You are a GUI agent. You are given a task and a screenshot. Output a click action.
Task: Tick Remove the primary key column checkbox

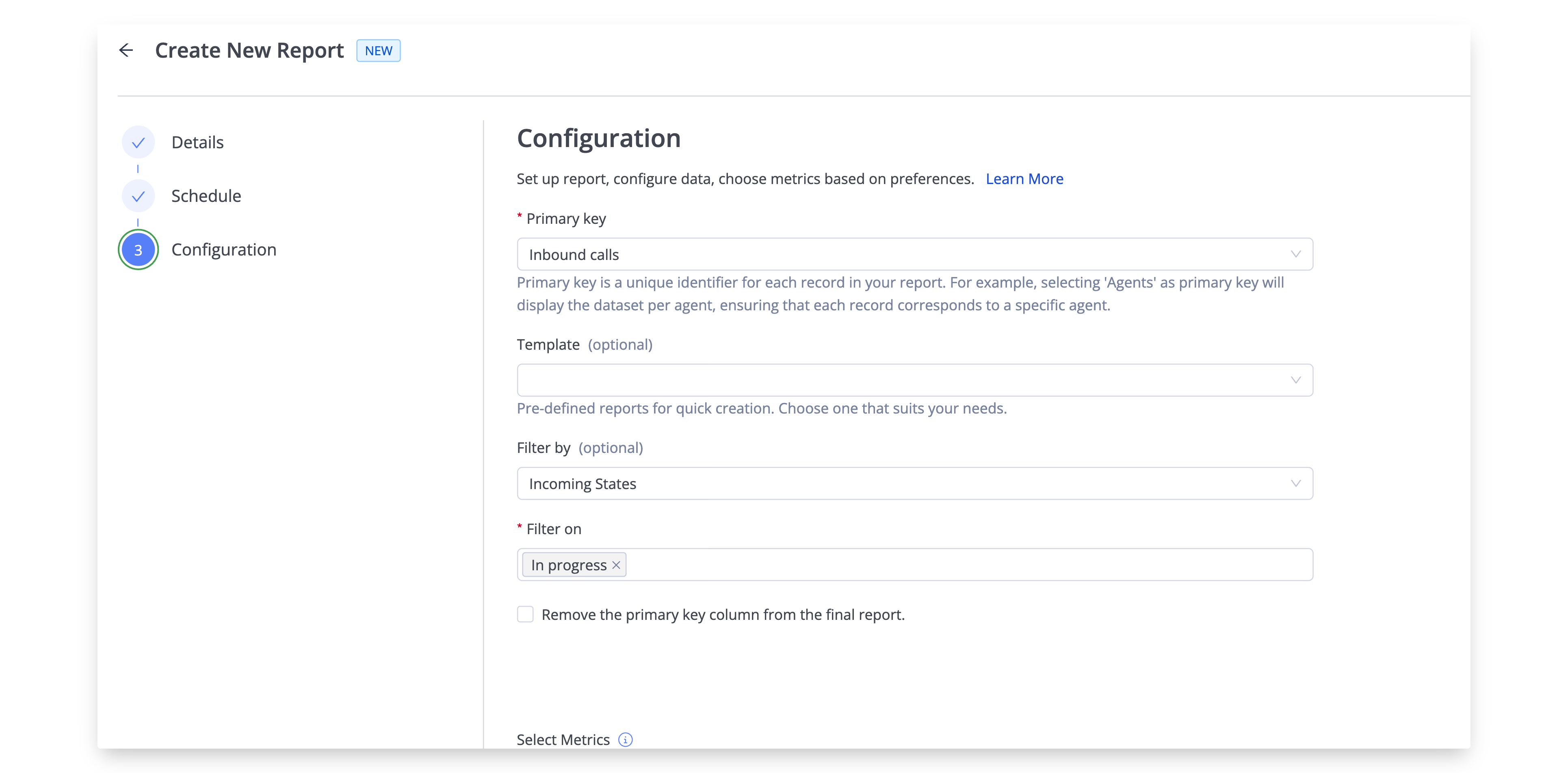(x=525, y=614)
